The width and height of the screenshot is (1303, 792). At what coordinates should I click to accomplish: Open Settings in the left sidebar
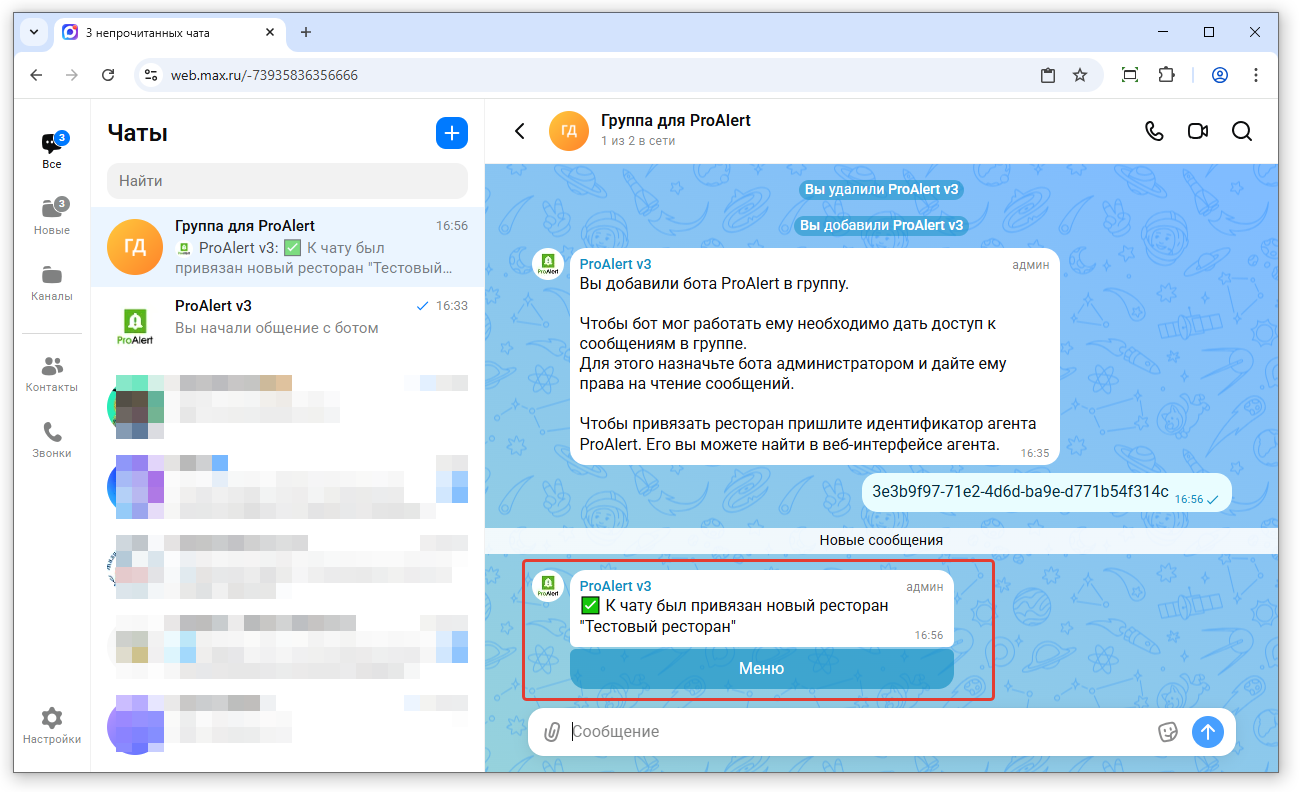[52, 726]
